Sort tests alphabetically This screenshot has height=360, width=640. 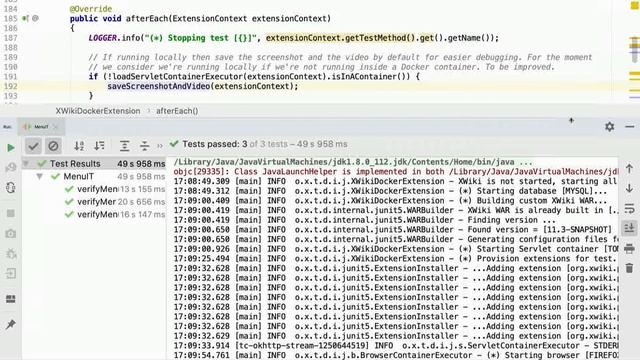79,146
